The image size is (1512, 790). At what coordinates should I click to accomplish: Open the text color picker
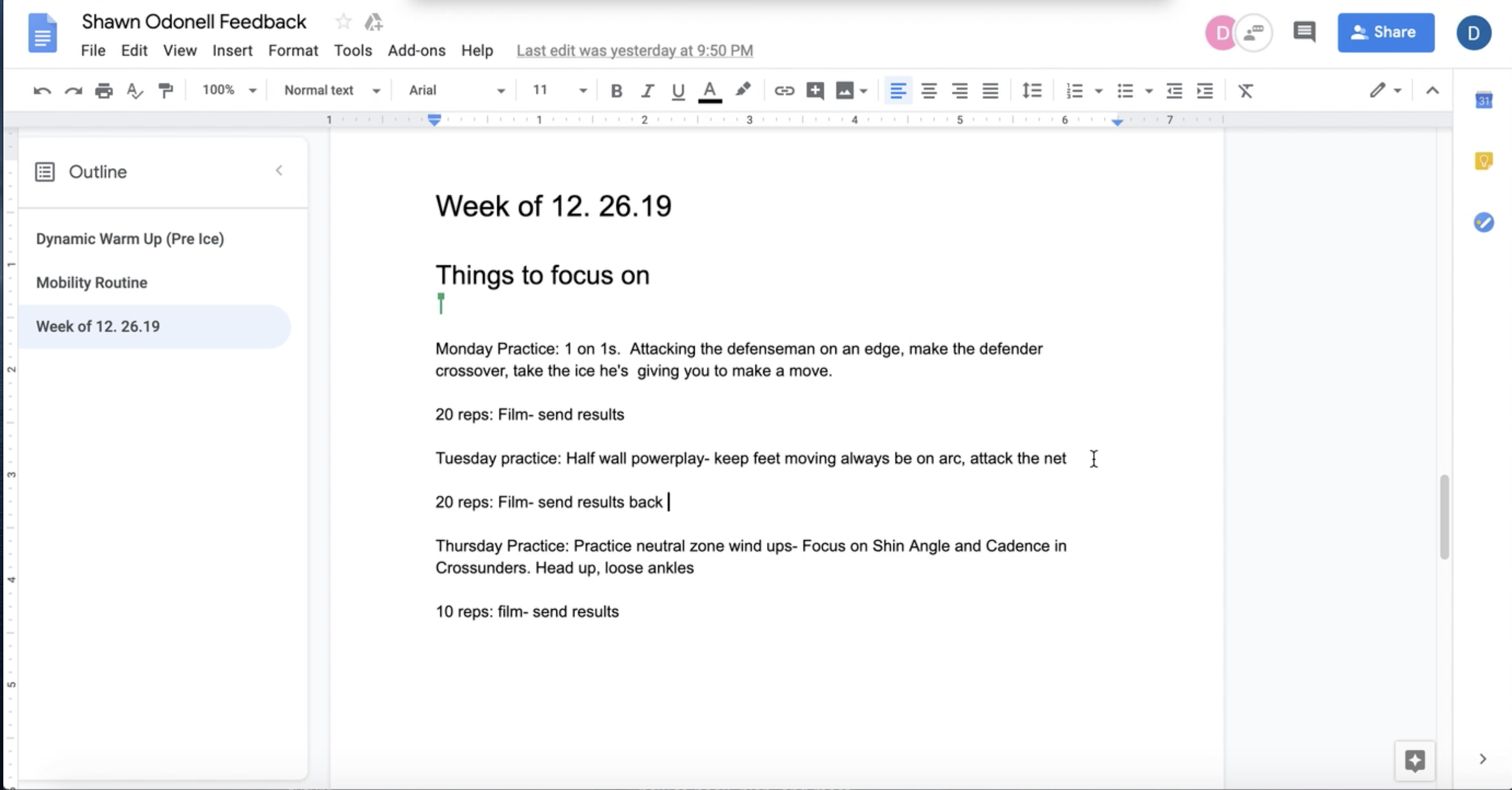pyautogui.click(x=710, y=90)
